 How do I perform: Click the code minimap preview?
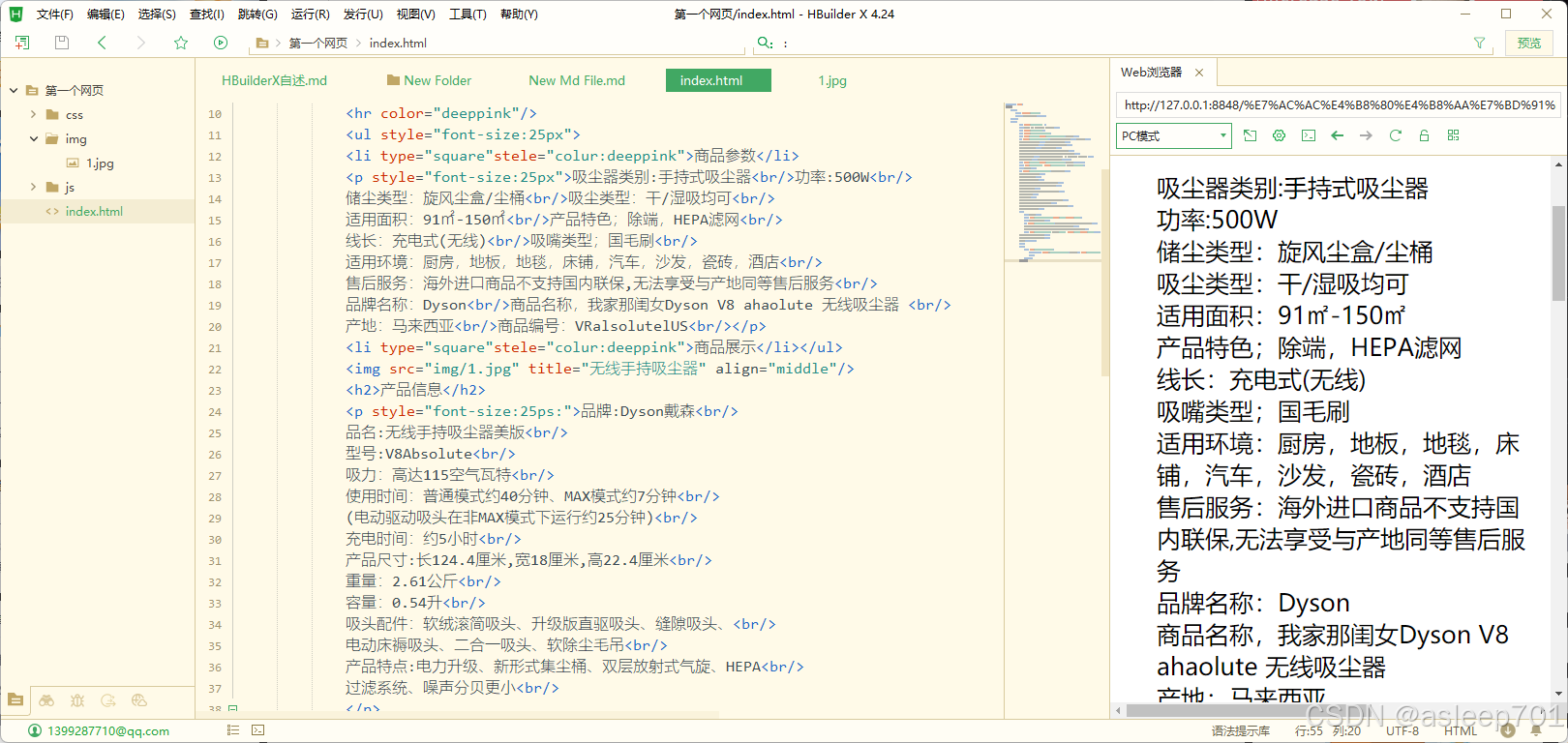(x=1052, y=182)
